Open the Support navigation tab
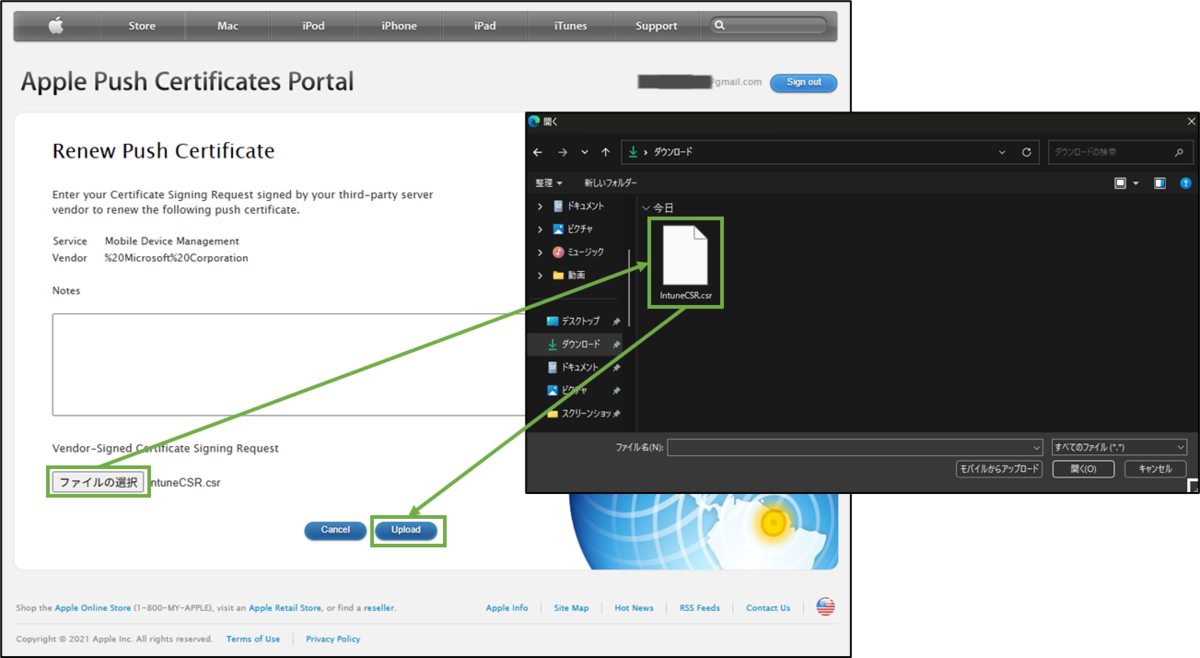Viewport: 1200px width, 658px height. click(x=656, y=26)
